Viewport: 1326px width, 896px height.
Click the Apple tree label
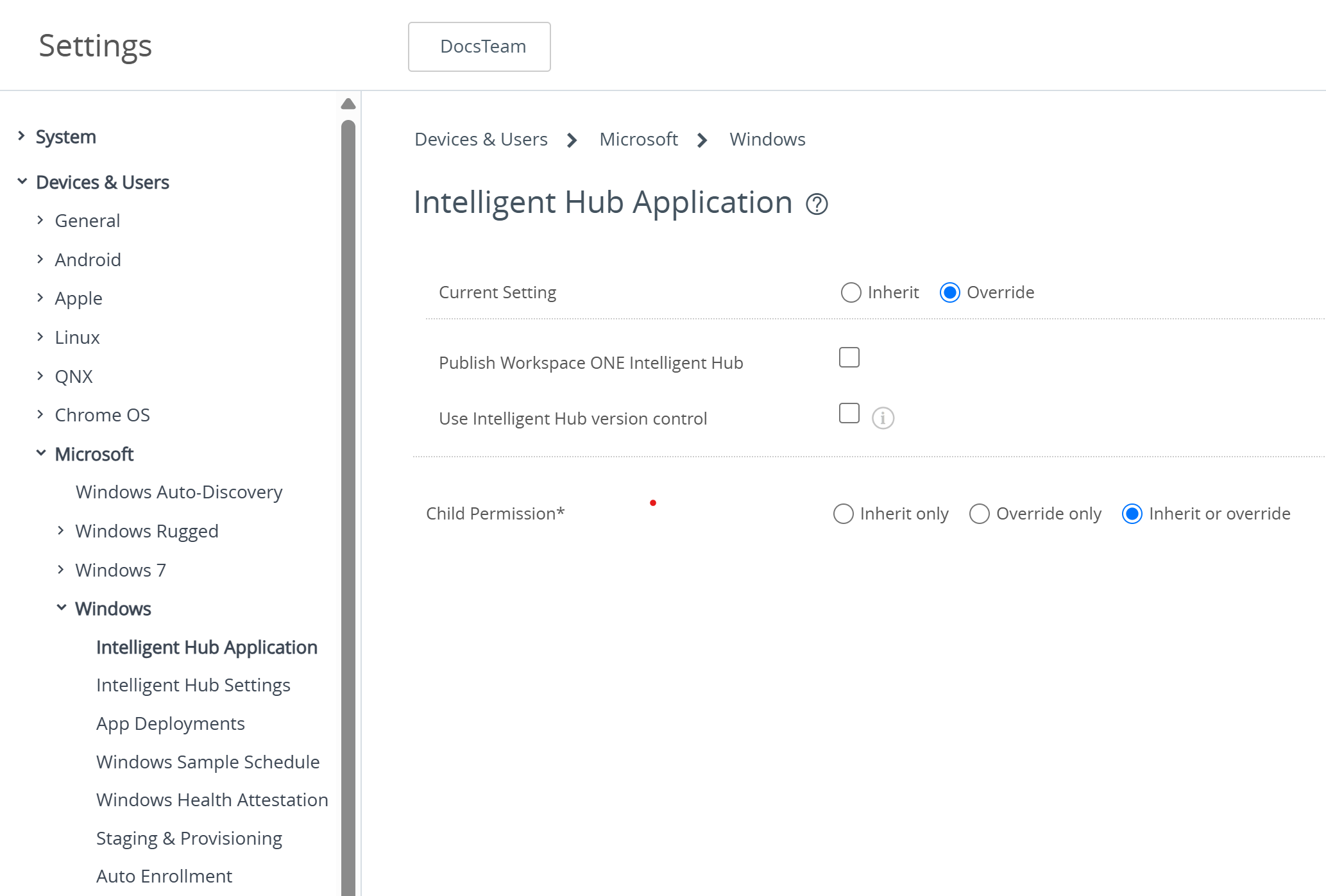[78, 298]
